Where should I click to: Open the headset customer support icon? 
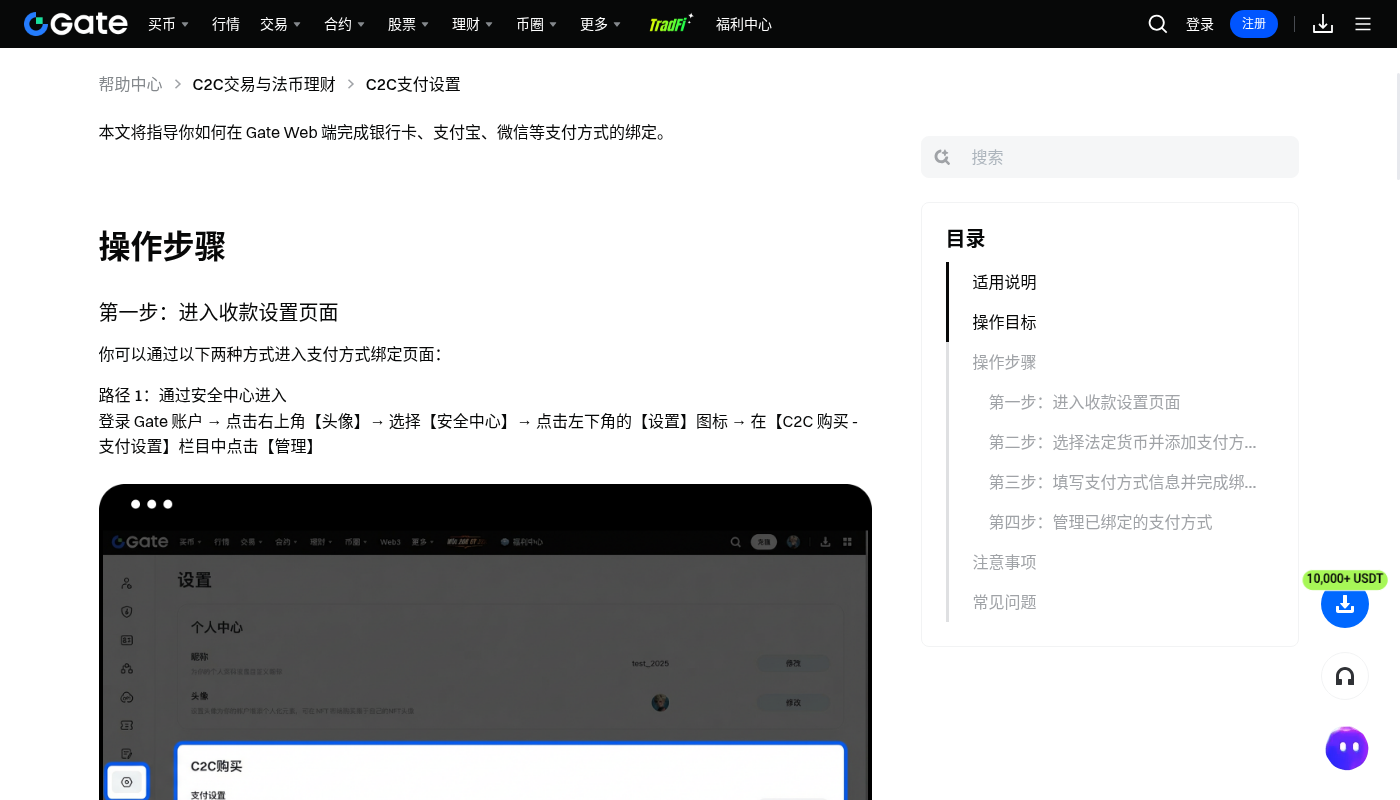pos(1345,676)
